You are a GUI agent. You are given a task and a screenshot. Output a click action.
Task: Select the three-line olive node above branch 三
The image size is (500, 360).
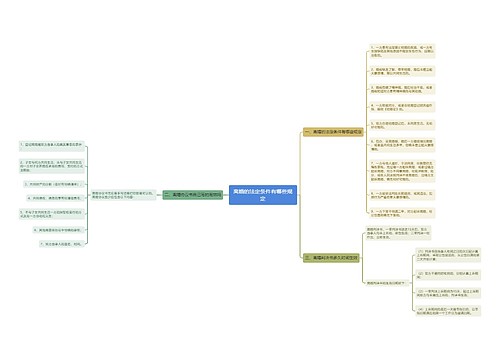[398, 233]
